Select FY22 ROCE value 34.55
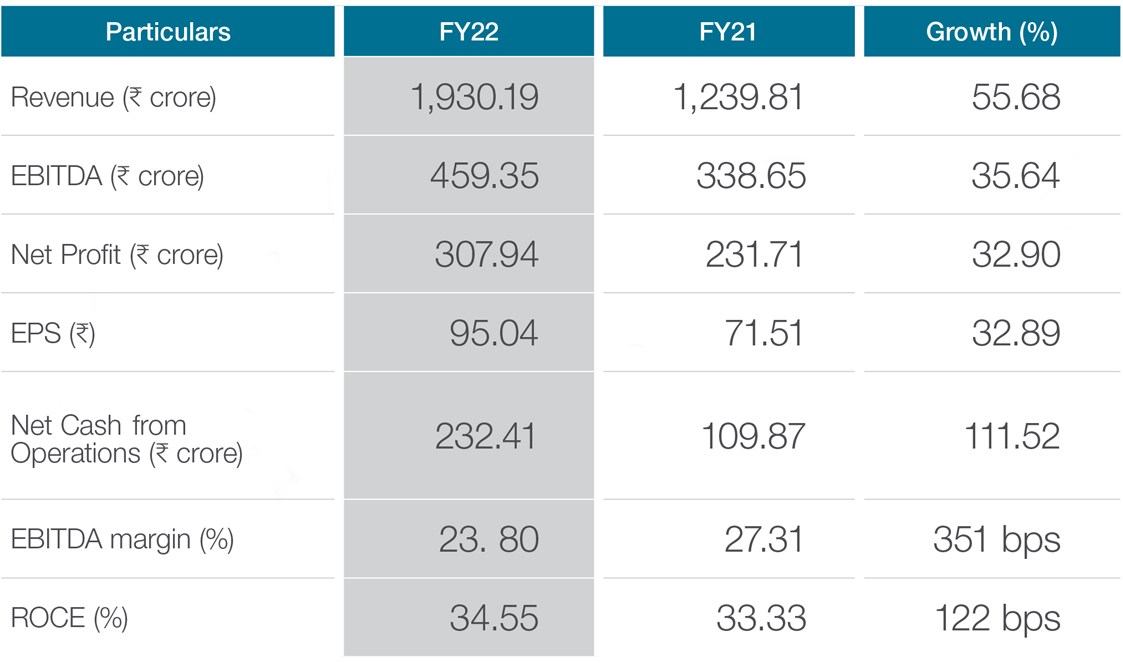Screen dimensions: 1123x663 point(494,618)
